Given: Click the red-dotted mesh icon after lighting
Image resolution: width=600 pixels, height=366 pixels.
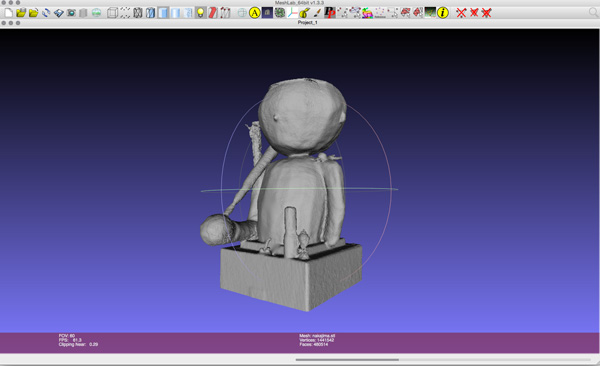Looking at the screenshot, I should 225,13.
